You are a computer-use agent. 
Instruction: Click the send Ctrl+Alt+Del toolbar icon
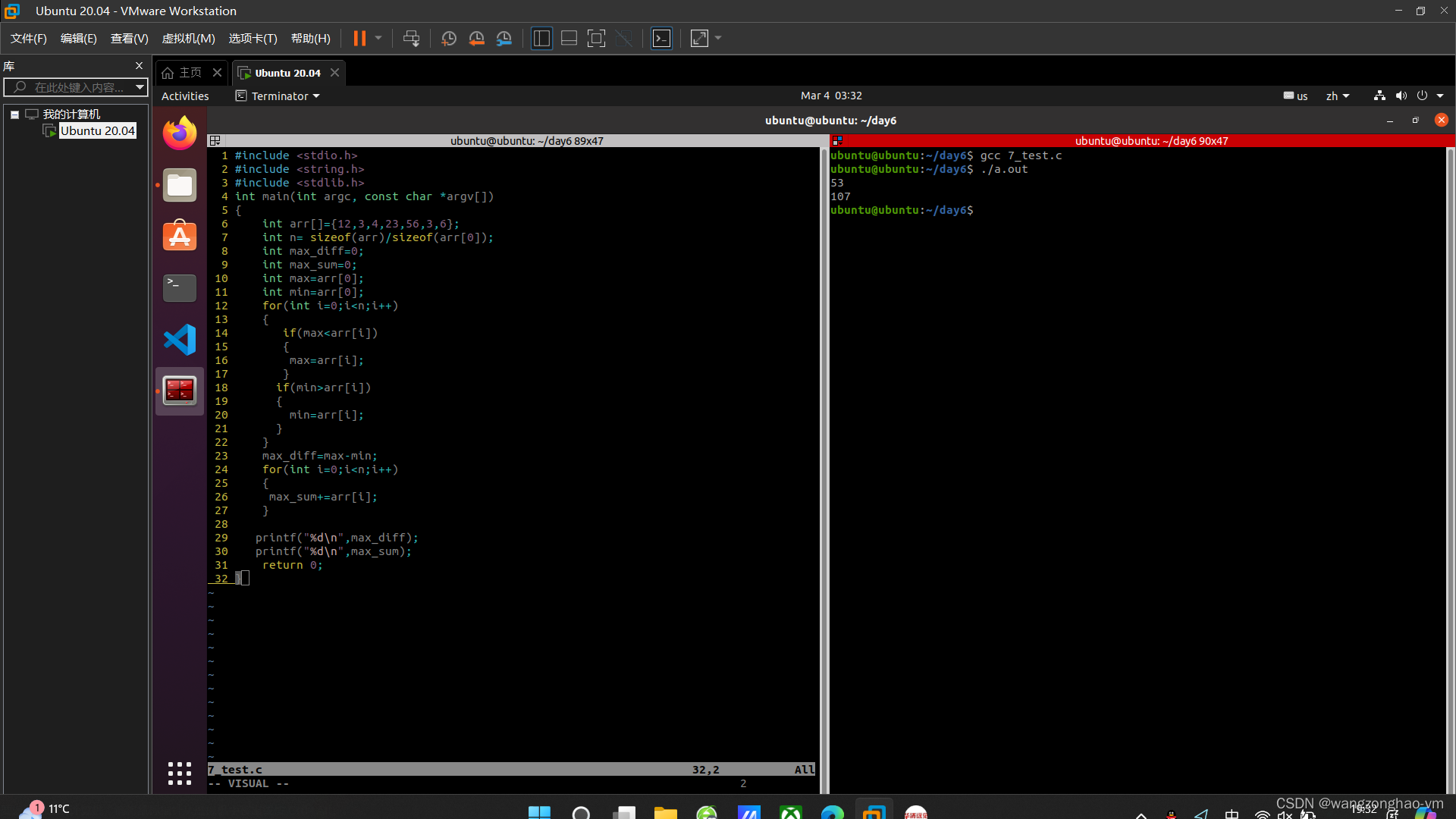411,39
